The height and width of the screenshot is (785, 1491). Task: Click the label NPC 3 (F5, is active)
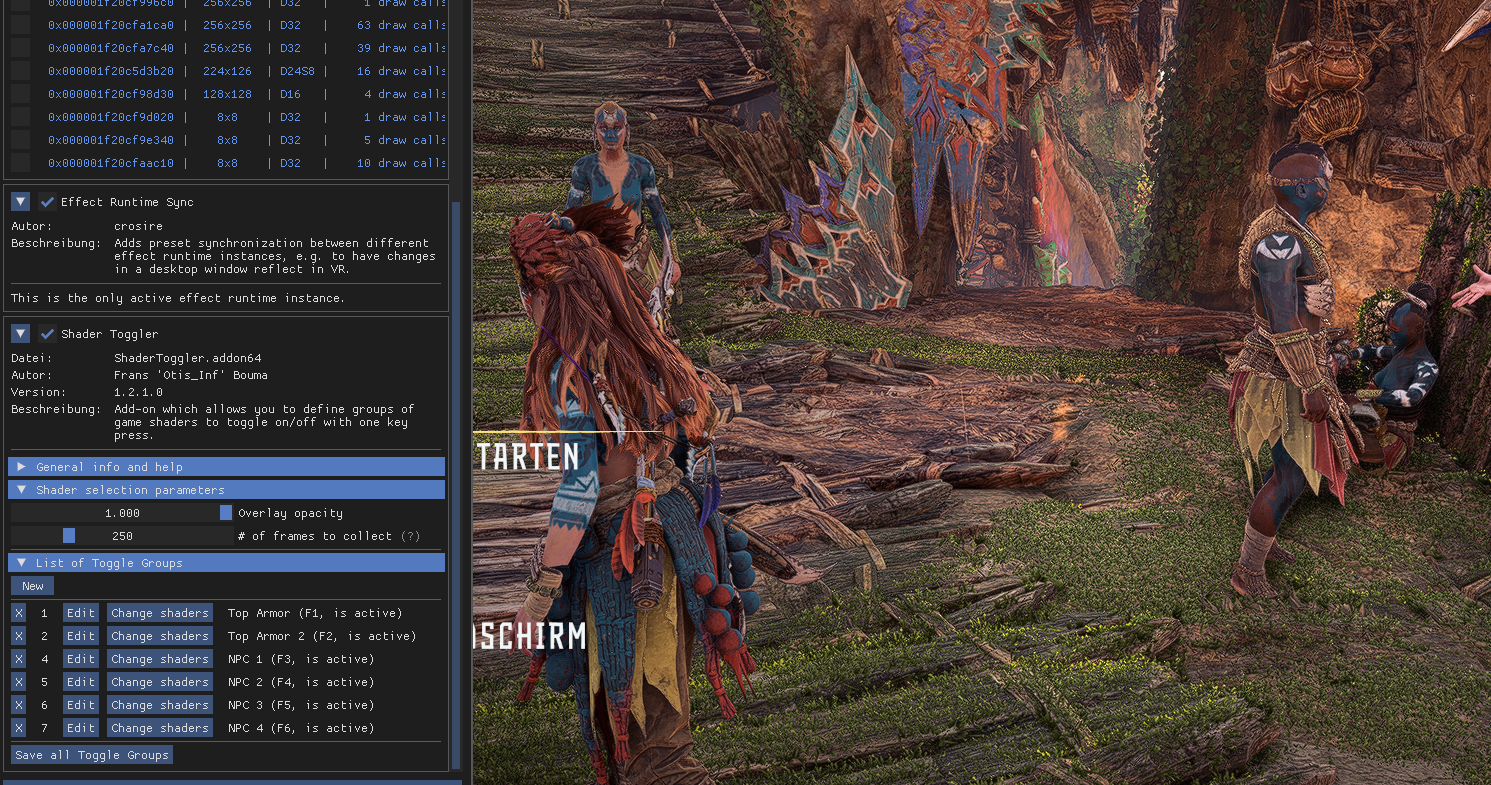pos(301,705)
